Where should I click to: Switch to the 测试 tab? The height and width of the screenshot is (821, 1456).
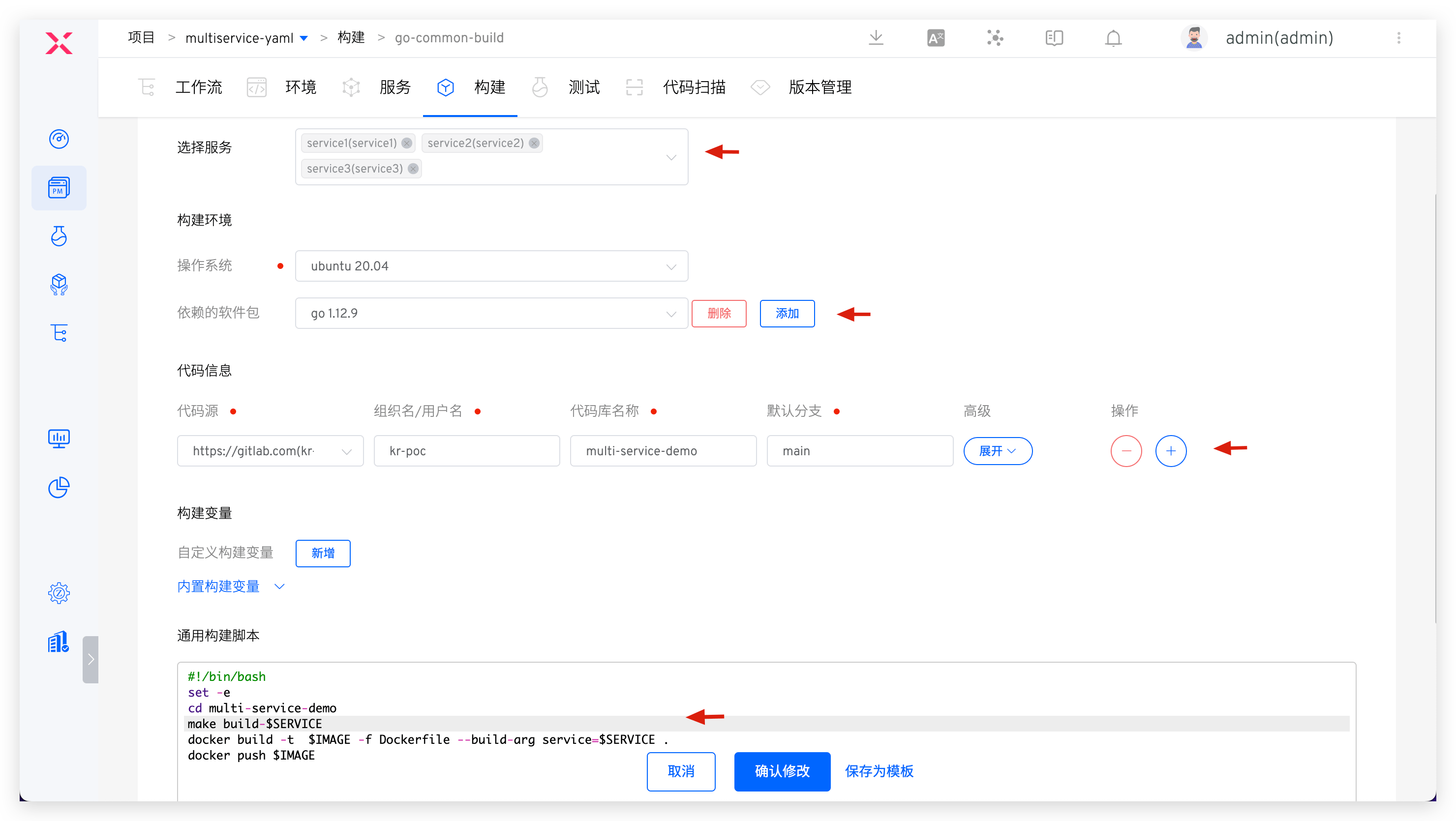point(584,87)
